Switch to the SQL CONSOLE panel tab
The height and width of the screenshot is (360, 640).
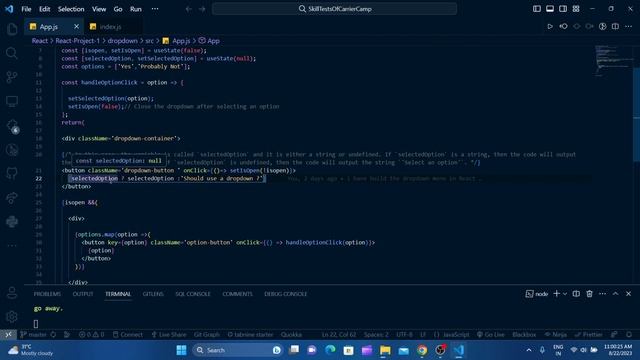coord(193,294)
